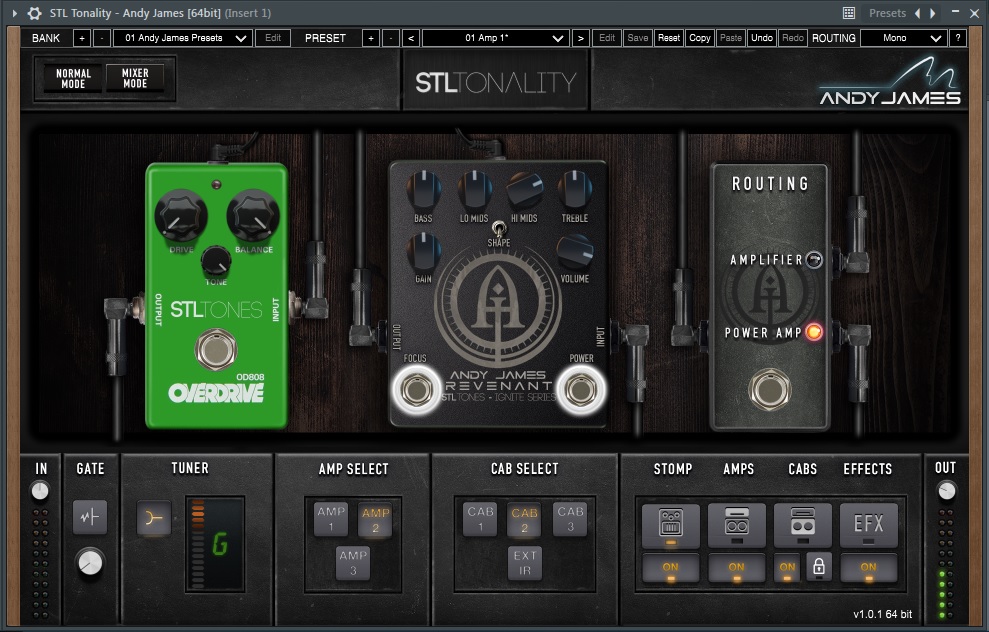Select CAB 2
This screenshot has width=989, height=632.
tap(524, 520)
